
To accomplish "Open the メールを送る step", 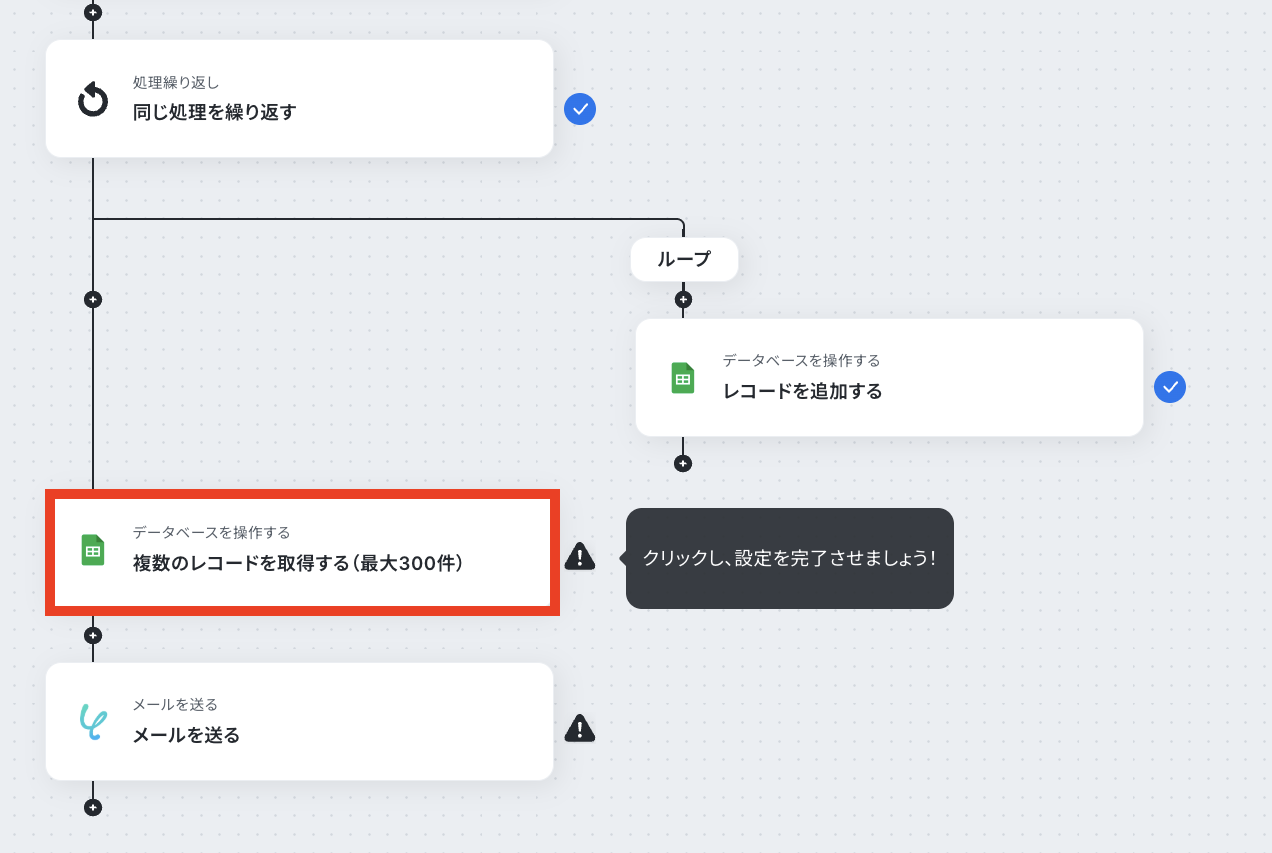I will [300, 721].
